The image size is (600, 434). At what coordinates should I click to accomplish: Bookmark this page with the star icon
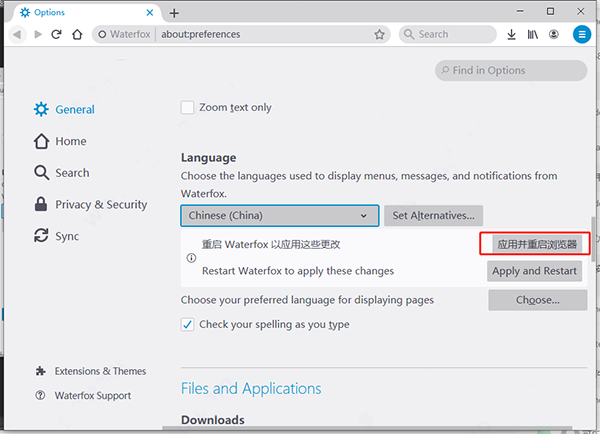click(x=379, y=34)
